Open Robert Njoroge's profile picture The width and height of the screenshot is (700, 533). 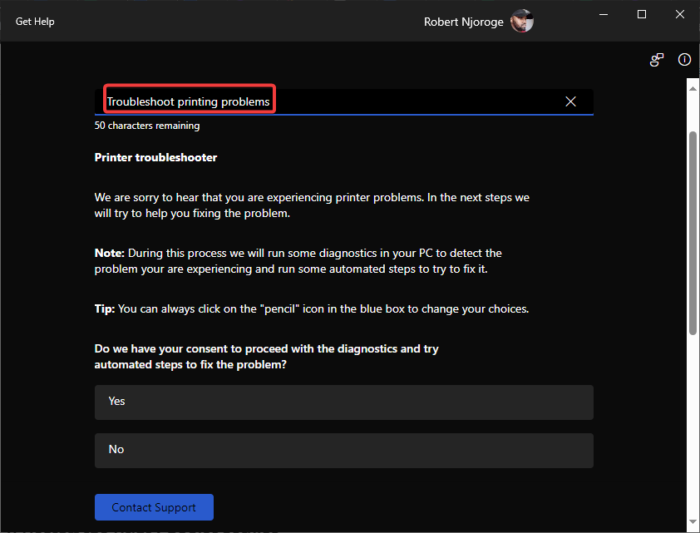[521, 21]
